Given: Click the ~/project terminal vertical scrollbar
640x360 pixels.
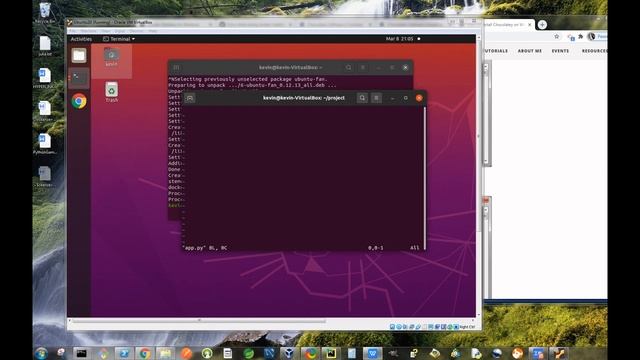Looking at the screenshot, I should click(424, 178).
